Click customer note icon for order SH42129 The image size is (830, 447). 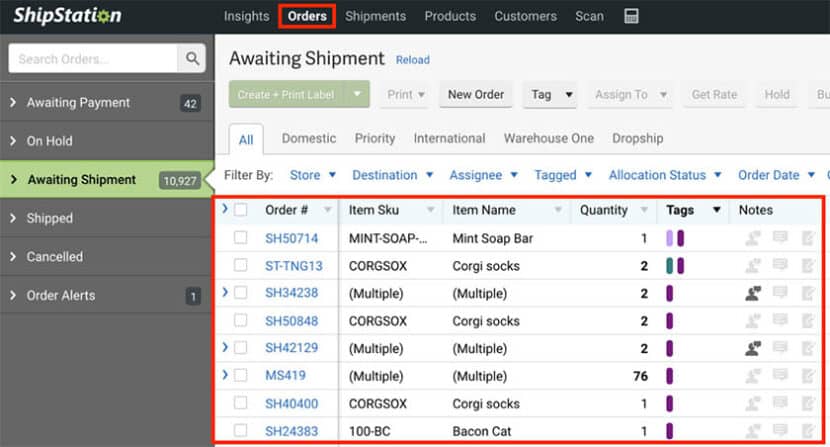click(752, 348)
